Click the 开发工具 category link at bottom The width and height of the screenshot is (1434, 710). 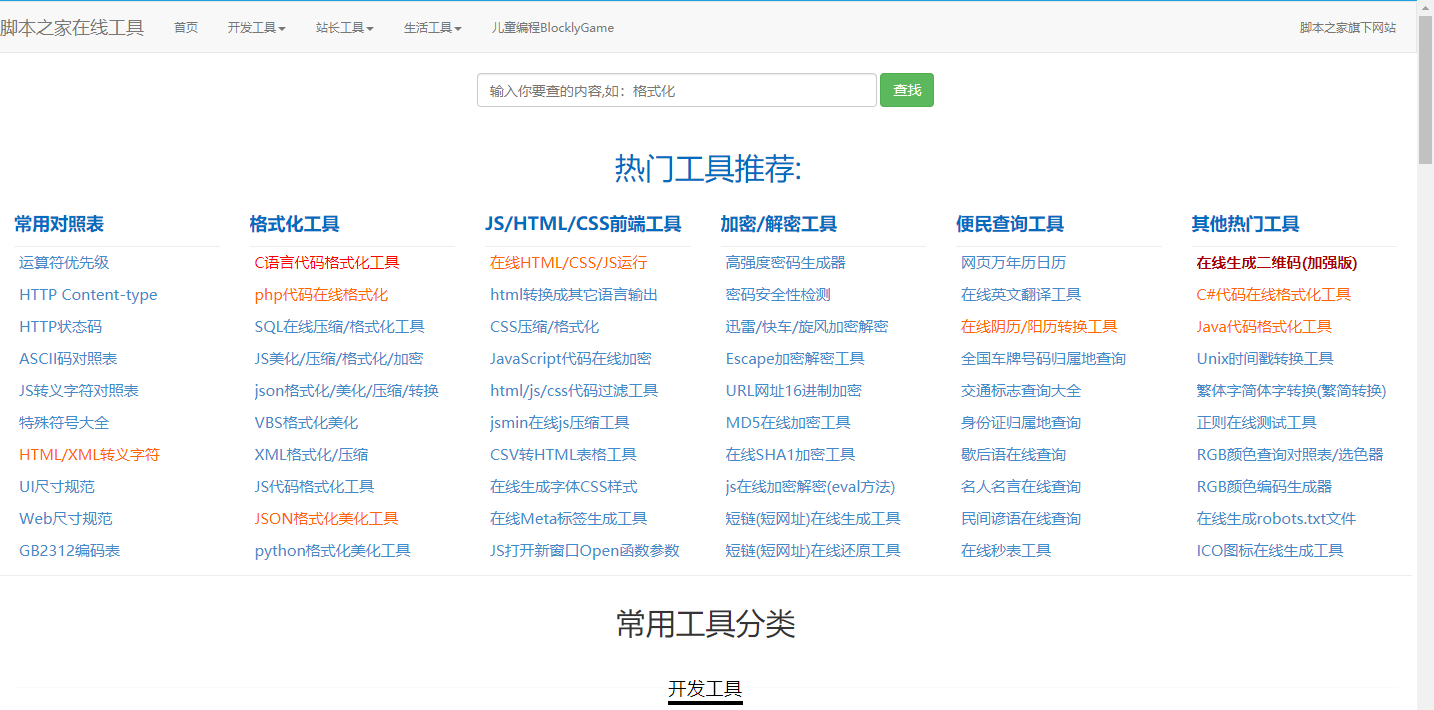coord(705,690)
